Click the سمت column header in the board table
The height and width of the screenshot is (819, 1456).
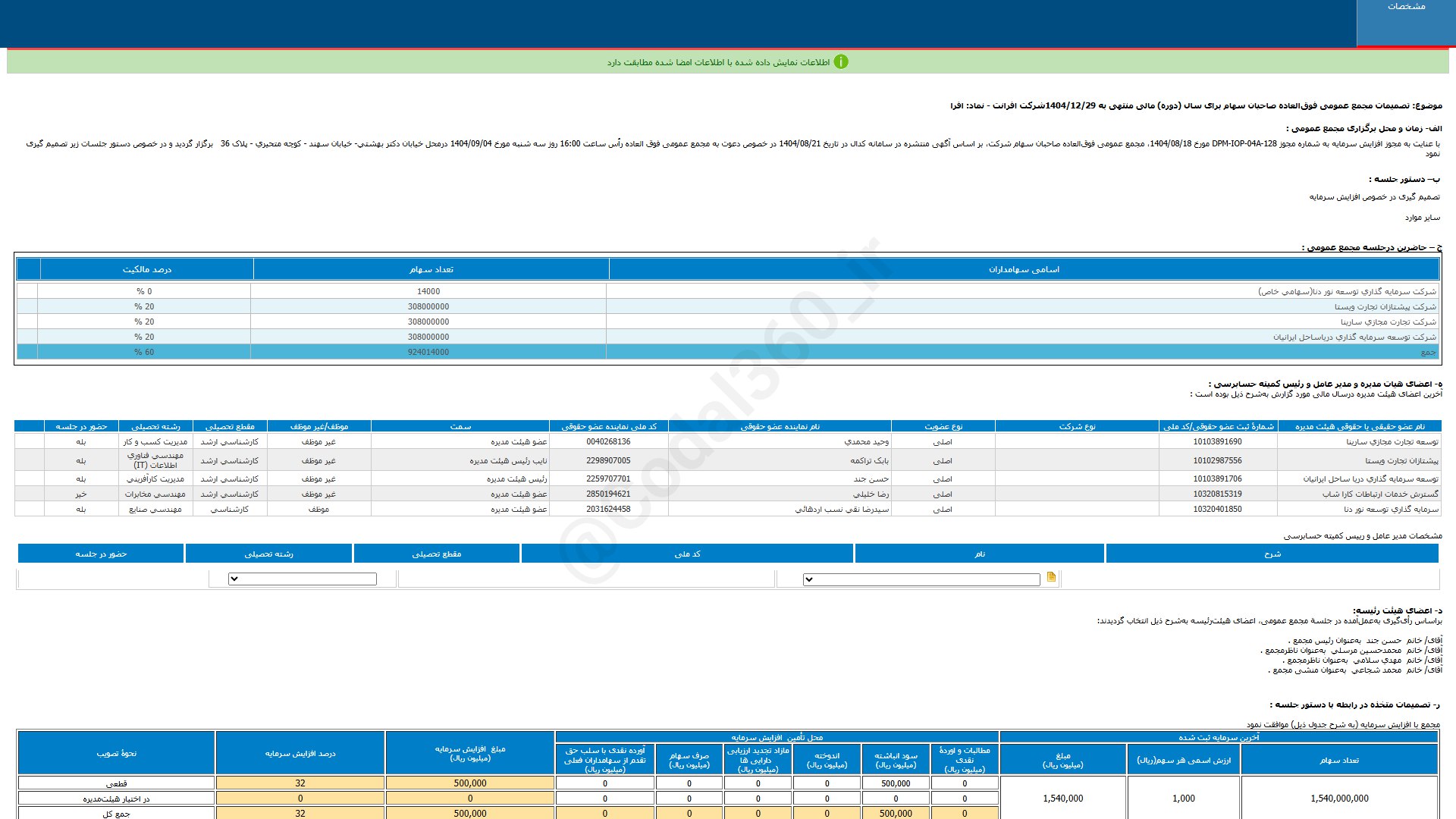460,426
